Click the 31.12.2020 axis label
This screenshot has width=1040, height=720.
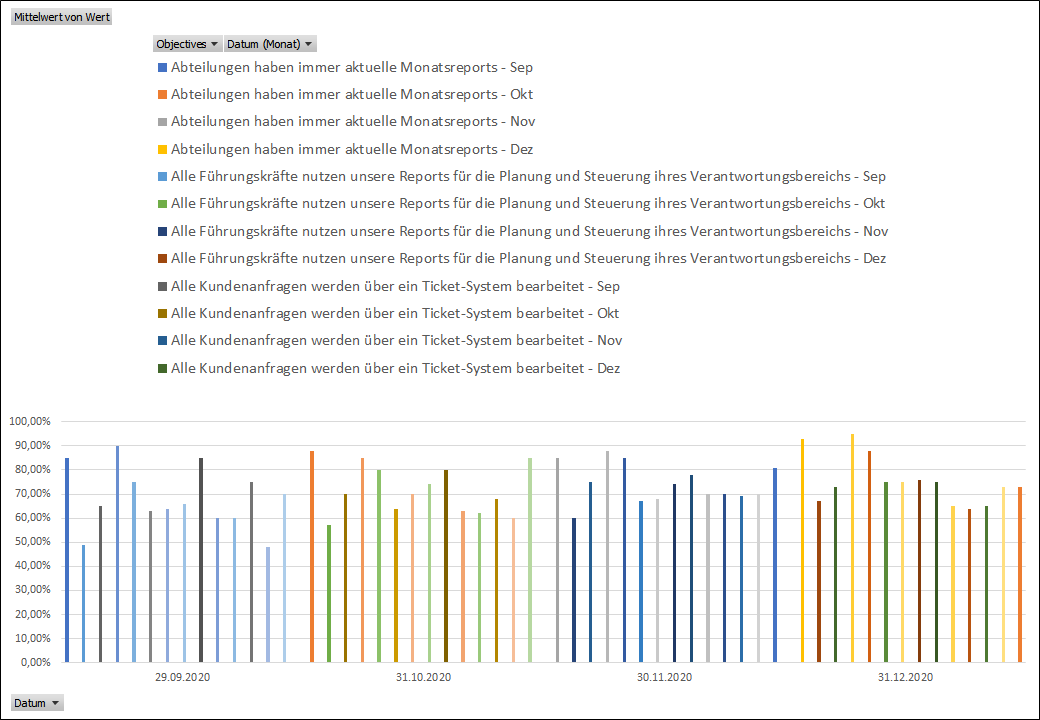coord(905,677)
